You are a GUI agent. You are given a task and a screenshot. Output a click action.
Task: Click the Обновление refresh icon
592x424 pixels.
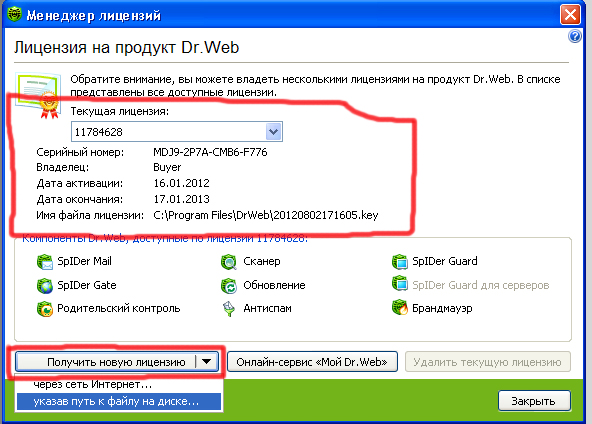tap(229, 286)
